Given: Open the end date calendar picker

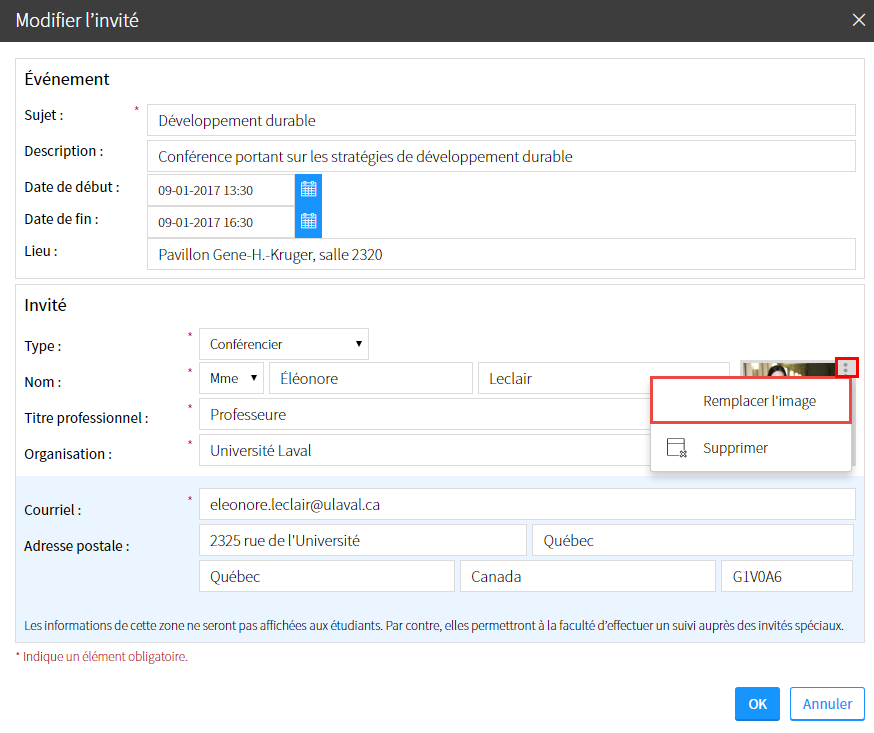Looking at the screenshot, I should pyautogui.click(x=308, y=222).
